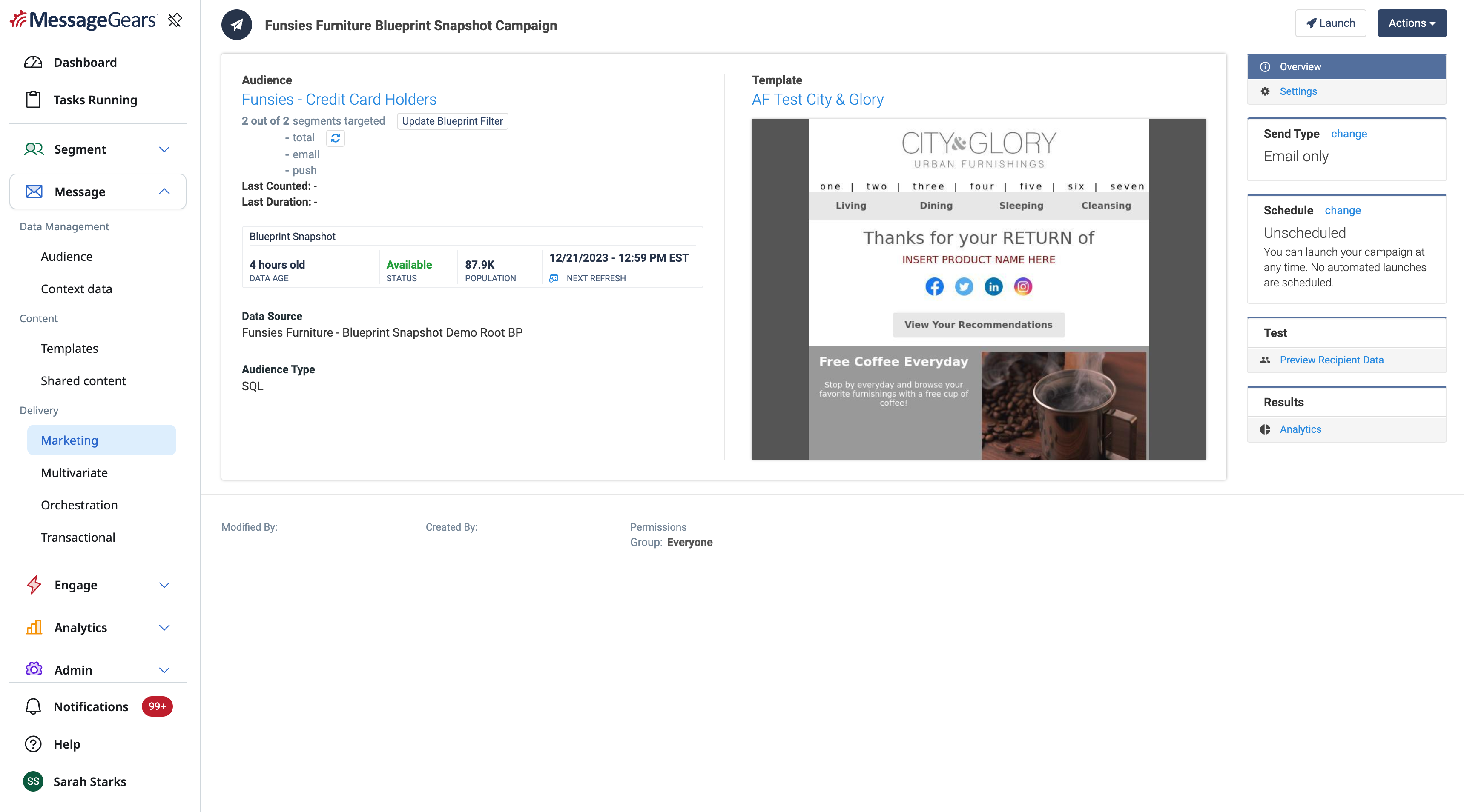Click the Overview info icon
Image resolution: width=1464 pixels, height=812 pixels.
pyautogui.click(x=1265, y=67)
